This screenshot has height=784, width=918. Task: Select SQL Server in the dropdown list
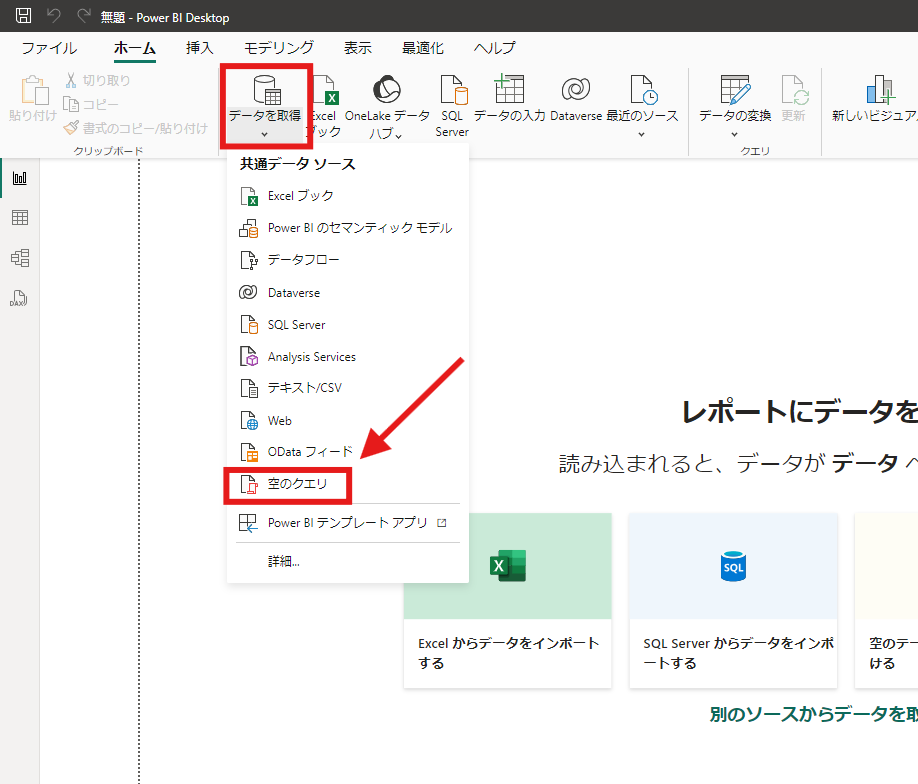point(348,324)
